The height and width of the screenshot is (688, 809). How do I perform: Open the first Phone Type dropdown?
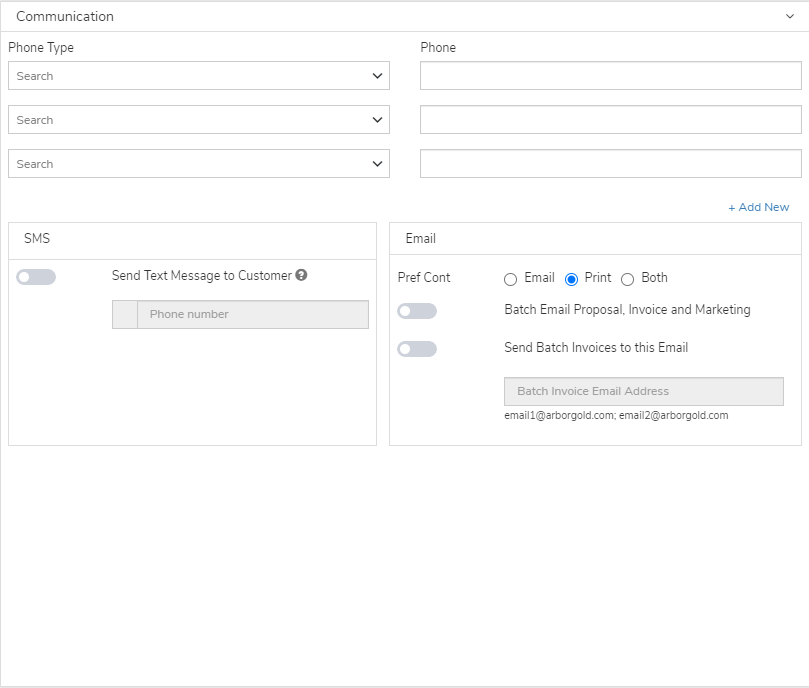pos(199,76)
